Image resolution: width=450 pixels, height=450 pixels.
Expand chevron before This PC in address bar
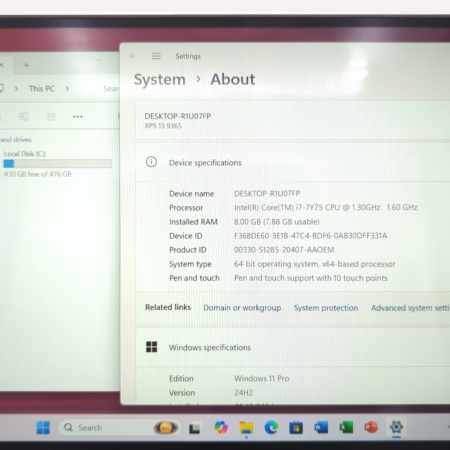click(x=16, y=89)
